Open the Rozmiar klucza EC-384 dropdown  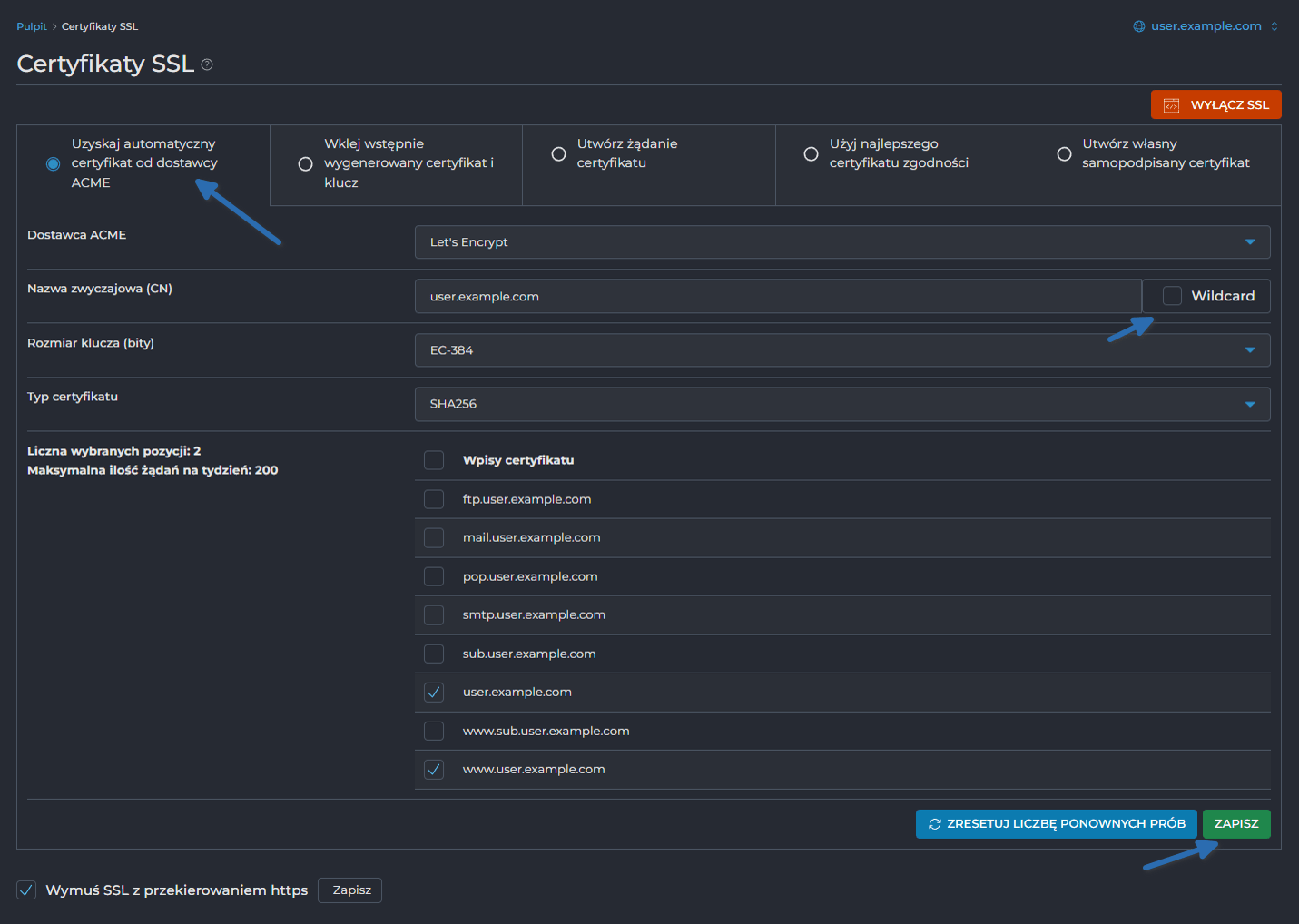pyautogui.click(x=1249, y=350)
